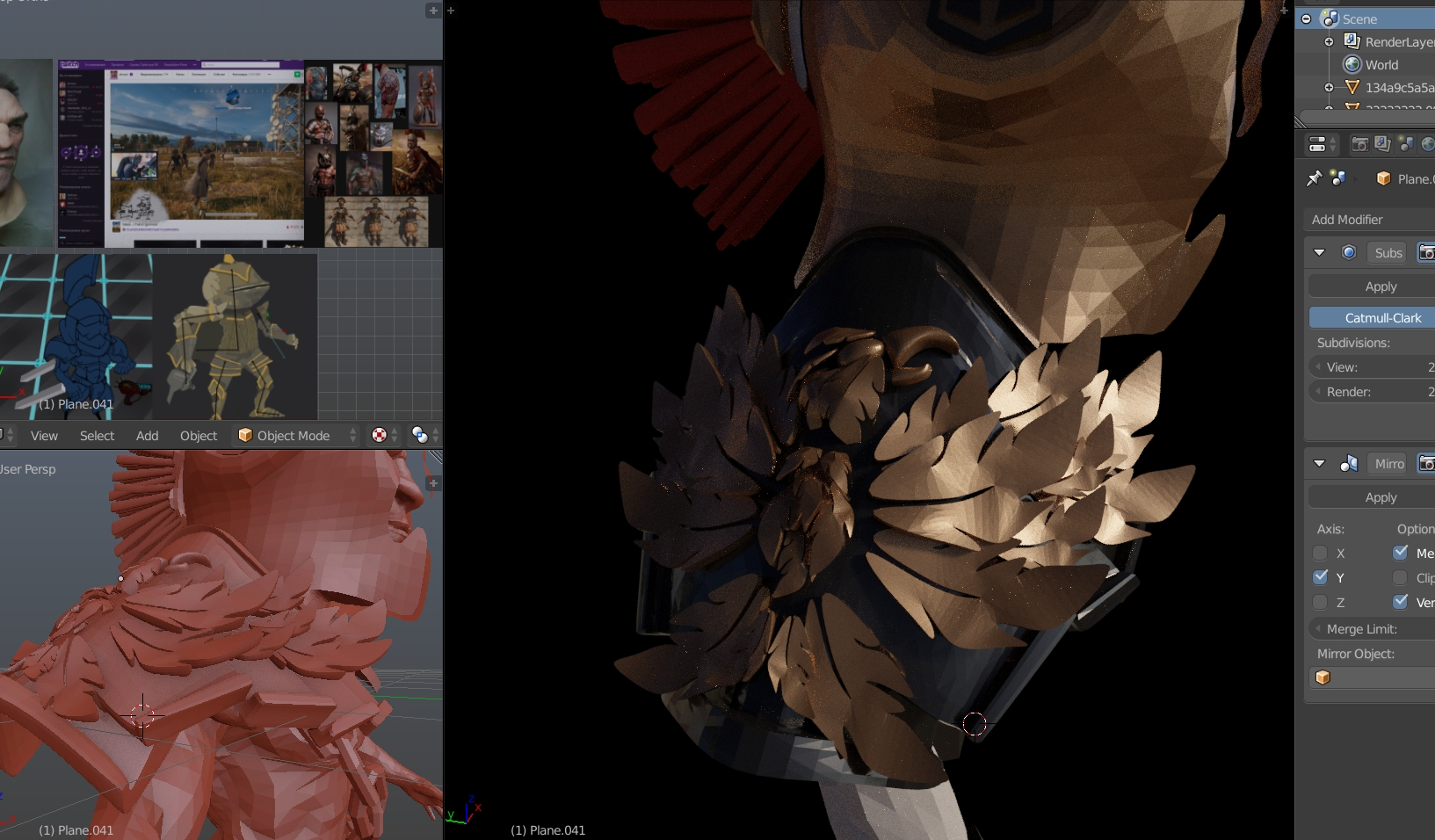The width and height of the screenshot is (1435, 840).
Task: Open the world properties globe tab
Action: [1428, 144]
